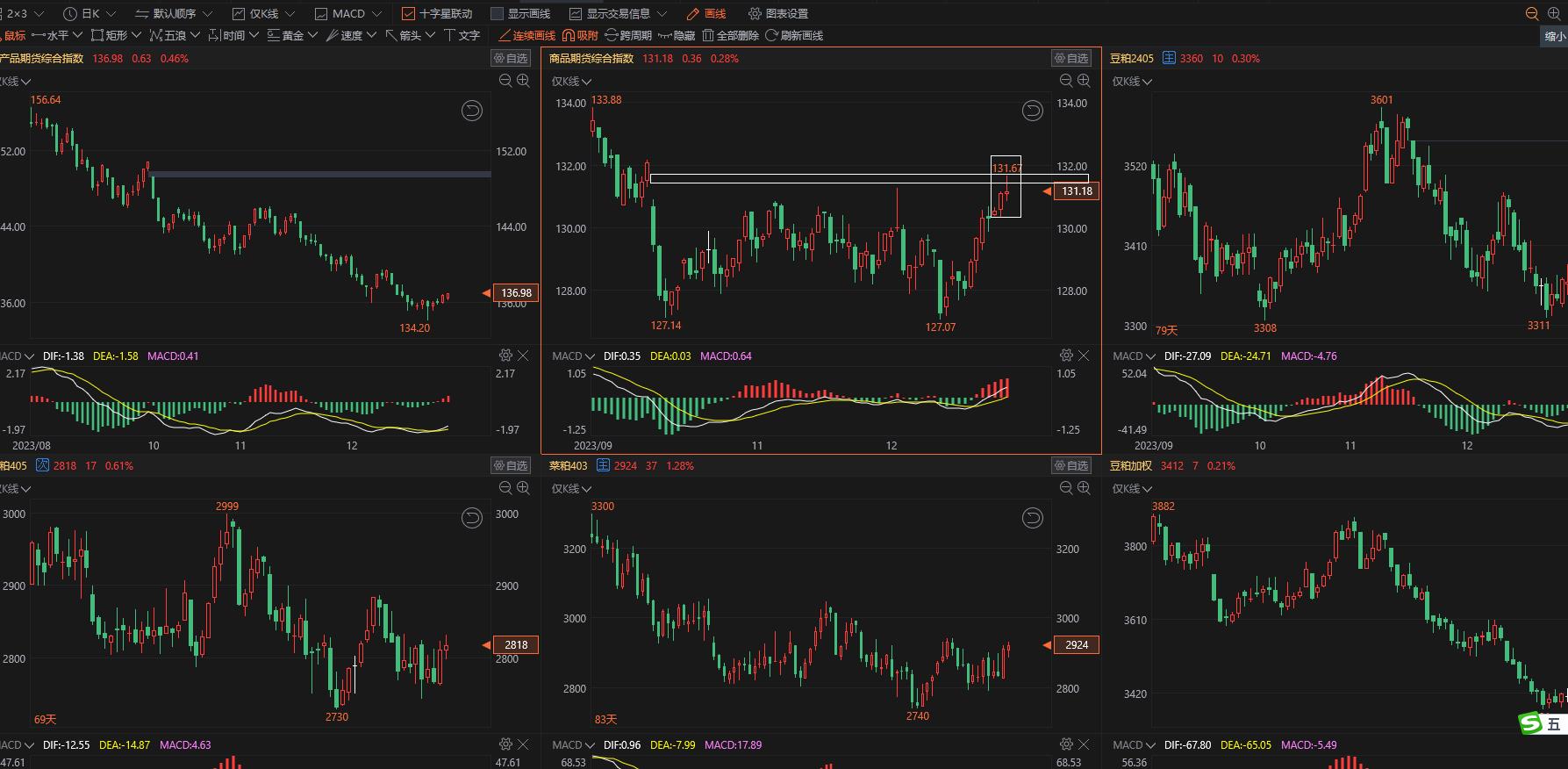Uncheck the 十字星联动 checkbox
Viewport: 1568px width, 769px height.
(x=408, y=14)
